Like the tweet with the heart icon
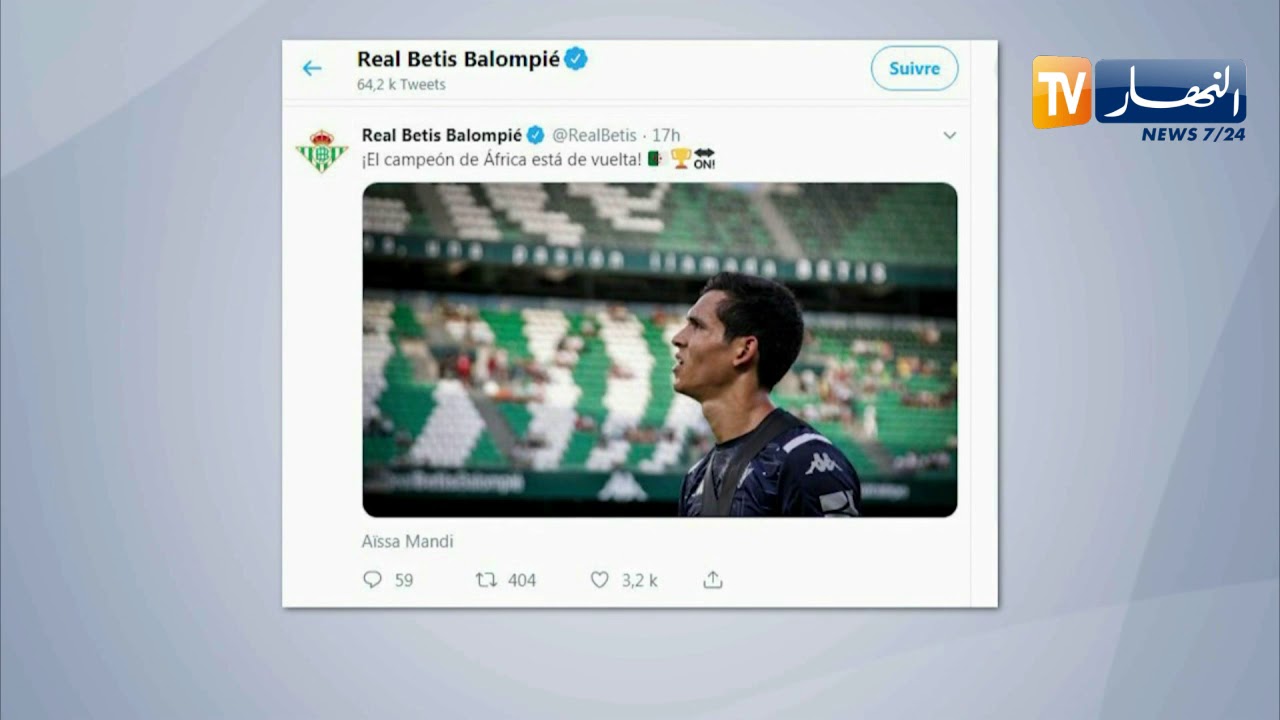The width and height of the screenshot is (1280, 720). tap(599, 579)
